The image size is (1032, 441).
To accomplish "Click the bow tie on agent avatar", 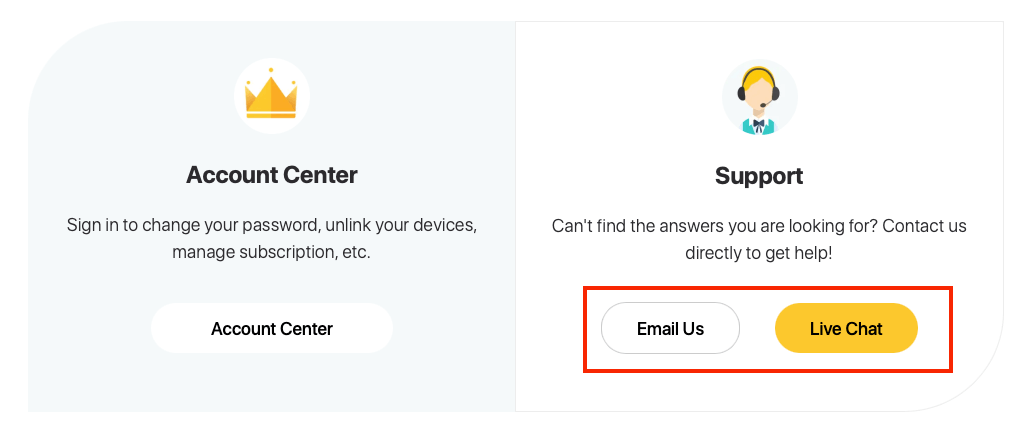I will pyautogui.click(x=760, y=122).
